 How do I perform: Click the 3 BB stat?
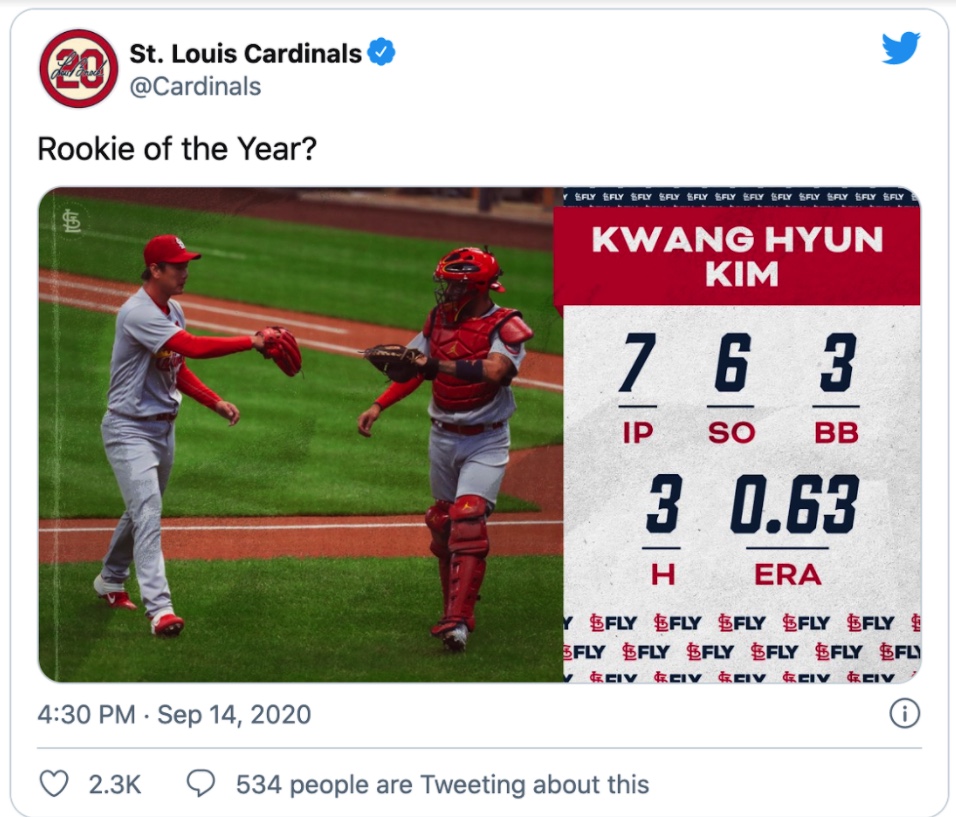(x=836, y=367)
